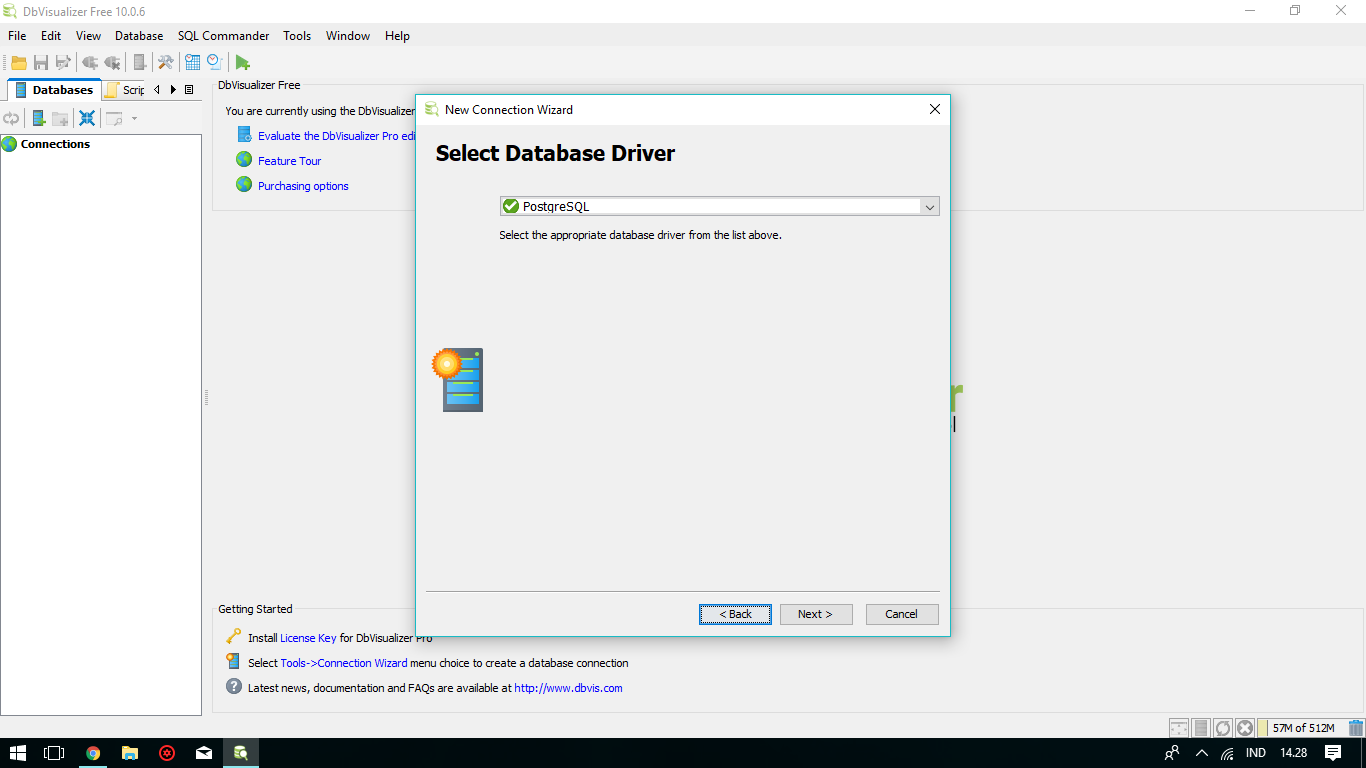The width and height of the screenshot is (1366, 768).
Task: Click the Windows Start button
Action: click(x=18, y=753)
